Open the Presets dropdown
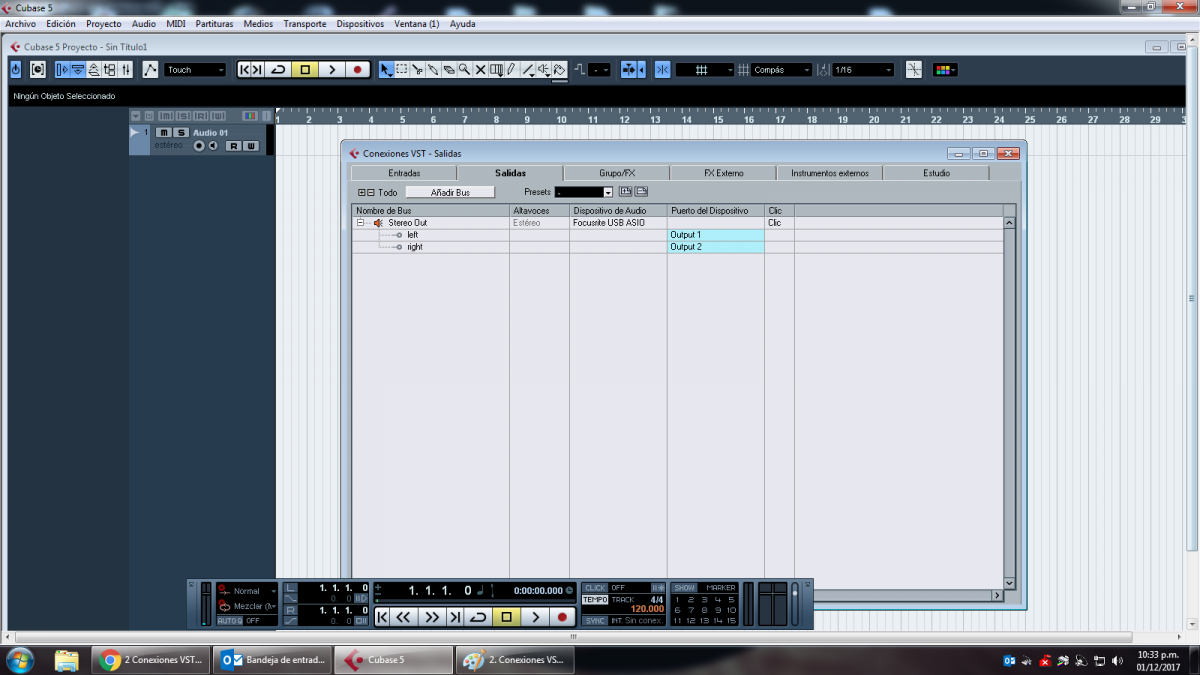Viewport: 1200px width, 675px height. pos(584,192)
